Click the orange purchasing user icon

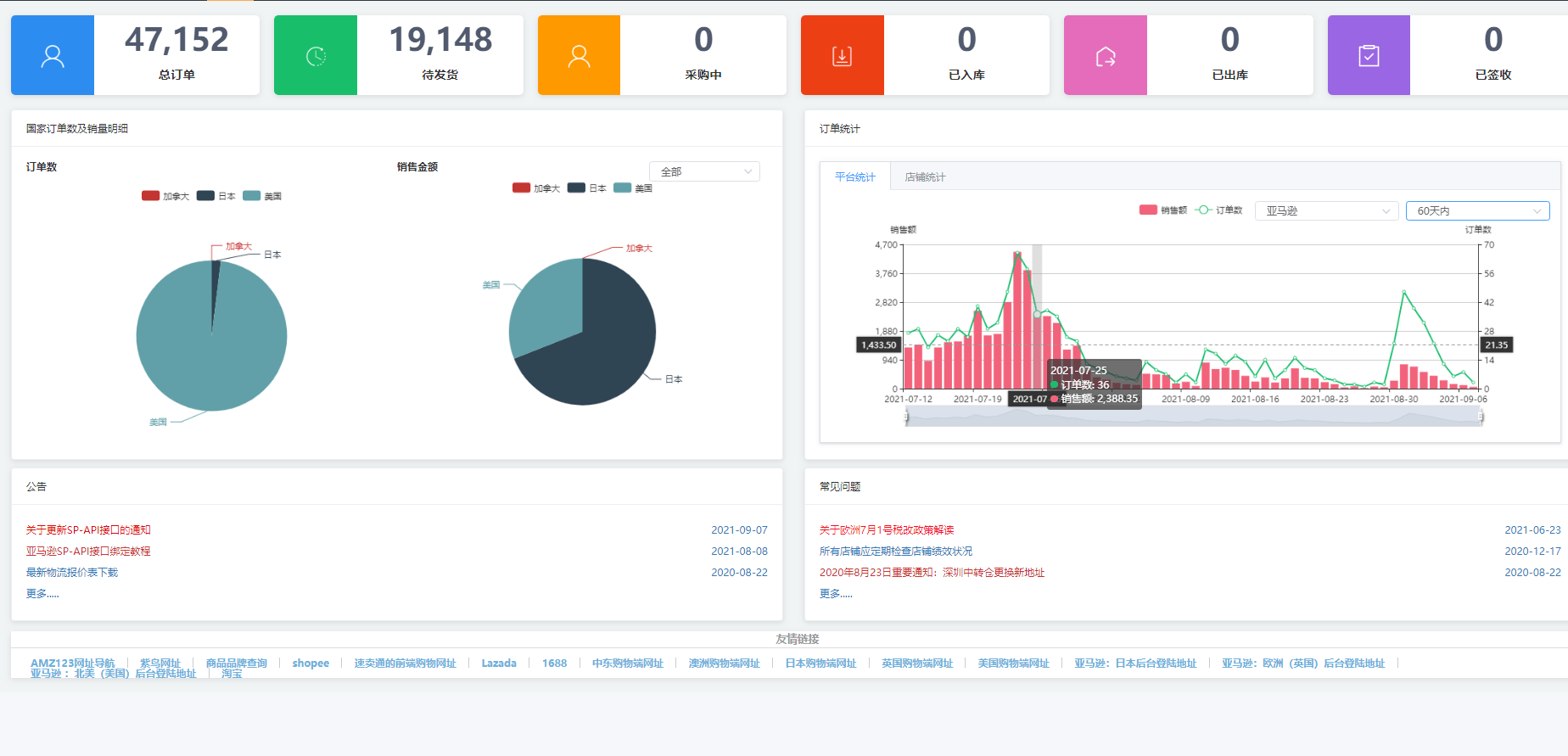tap(579, 56)
